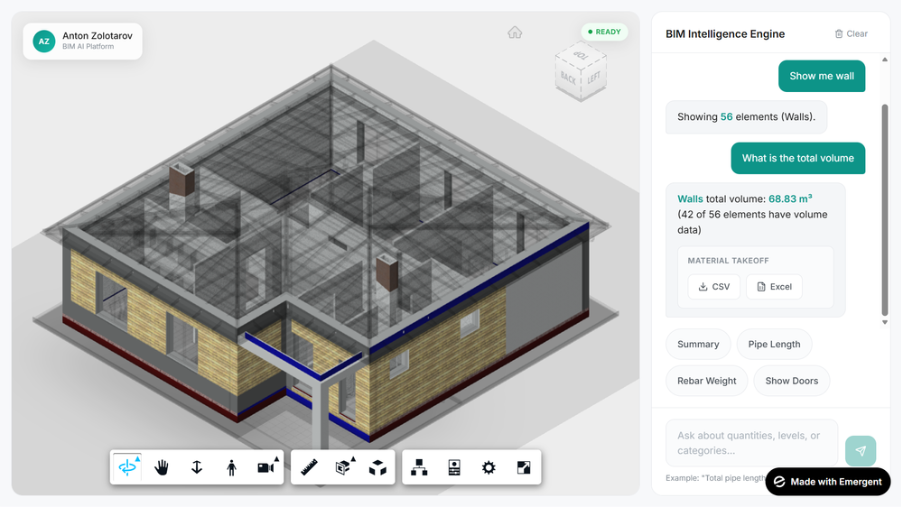The image size is (901, 507).
Task: Click the 'Show me wall' message
Action: [822, 76]
